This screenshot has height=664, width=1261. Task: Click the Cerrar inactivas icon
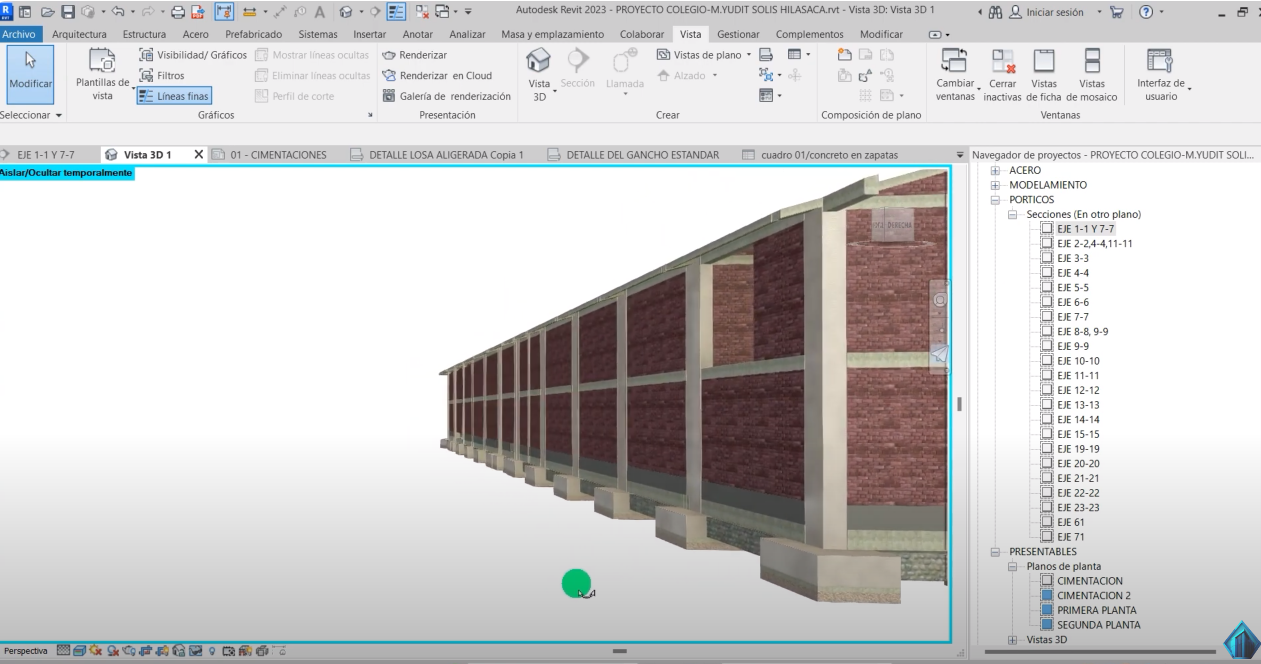coord(1002,63)
